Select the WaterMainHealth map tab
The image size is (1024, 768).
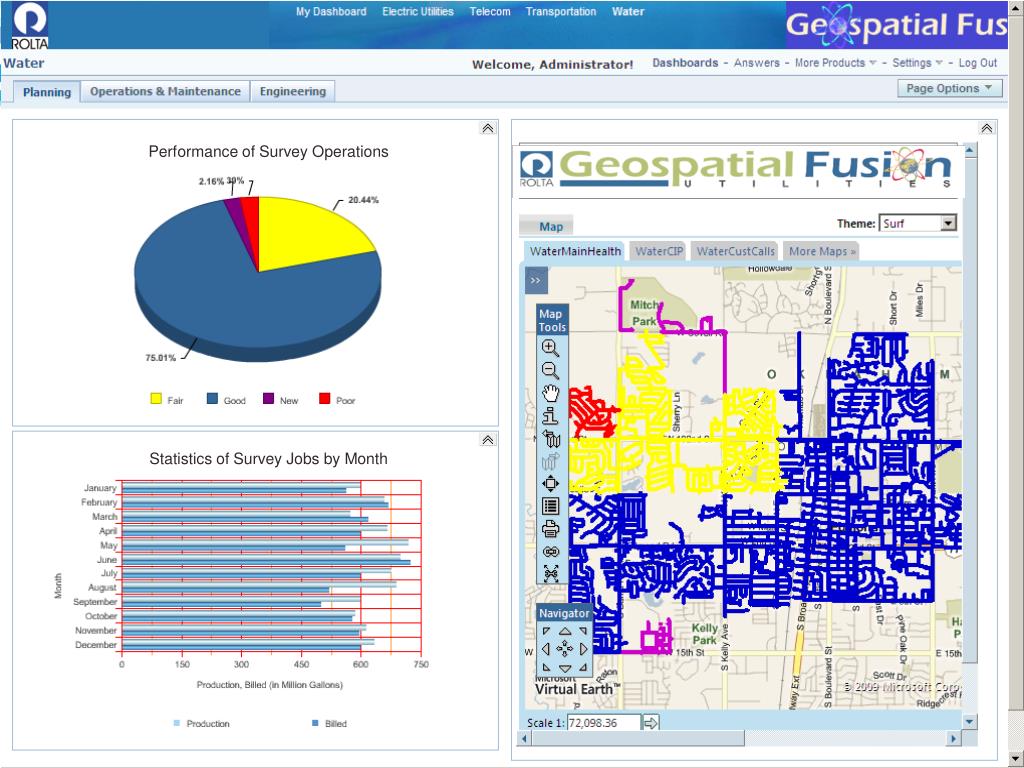575,251
